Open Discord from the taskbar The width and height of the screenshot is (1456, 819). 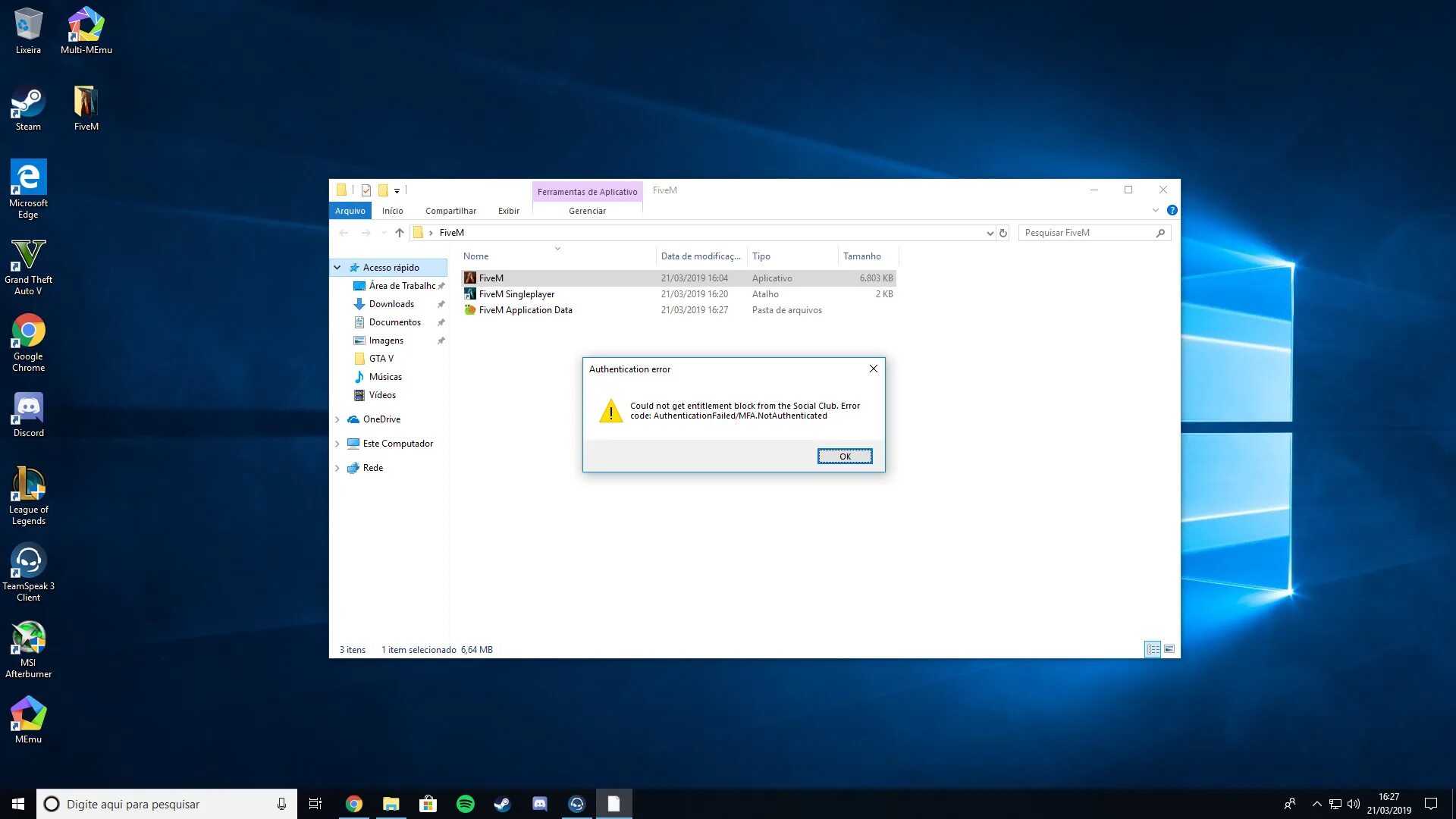click(x=540, y=804)
